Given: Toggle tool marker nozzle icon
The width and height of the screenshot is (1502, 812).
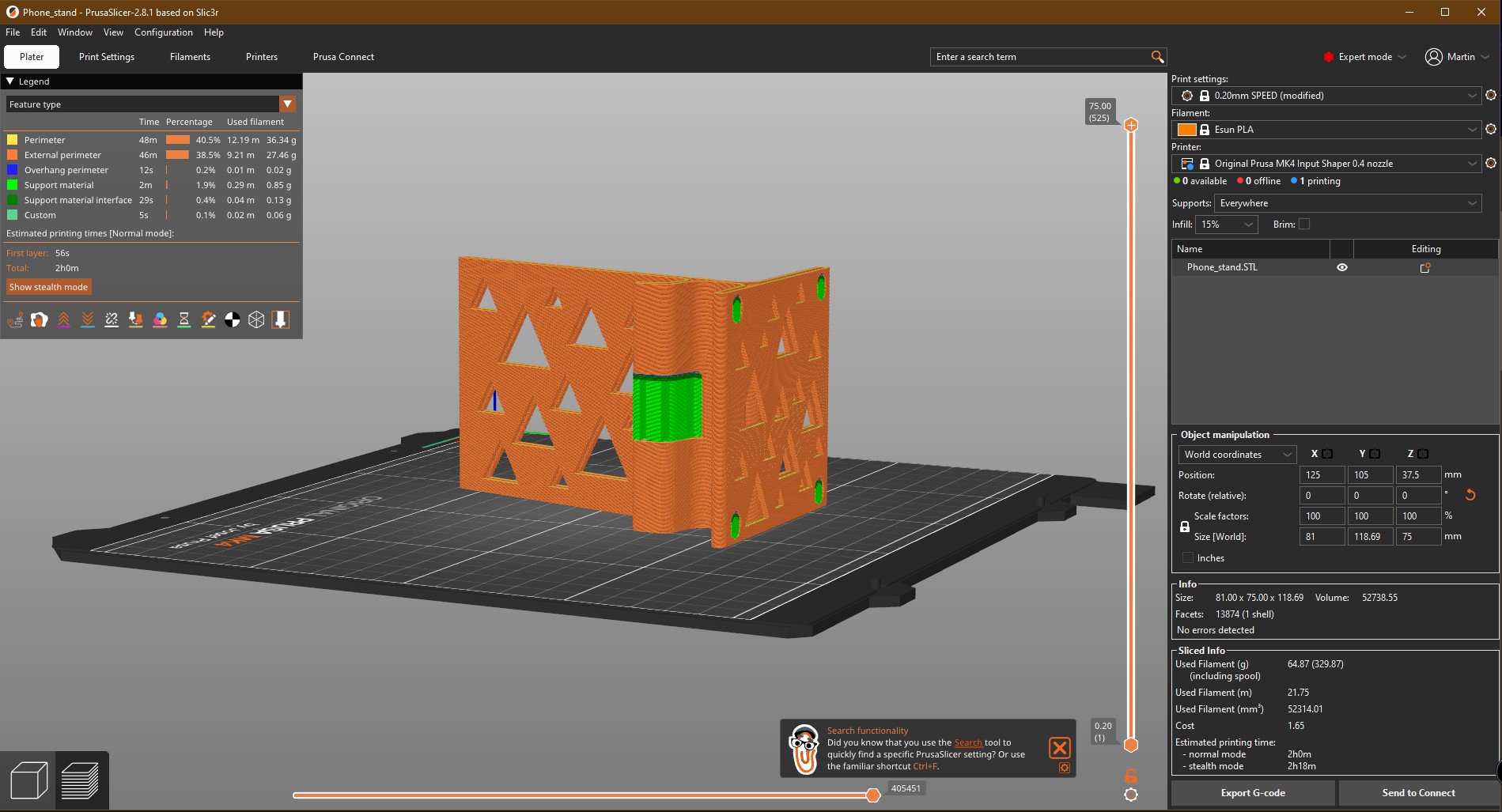Looking at the screenshot, I should [281, 319].
